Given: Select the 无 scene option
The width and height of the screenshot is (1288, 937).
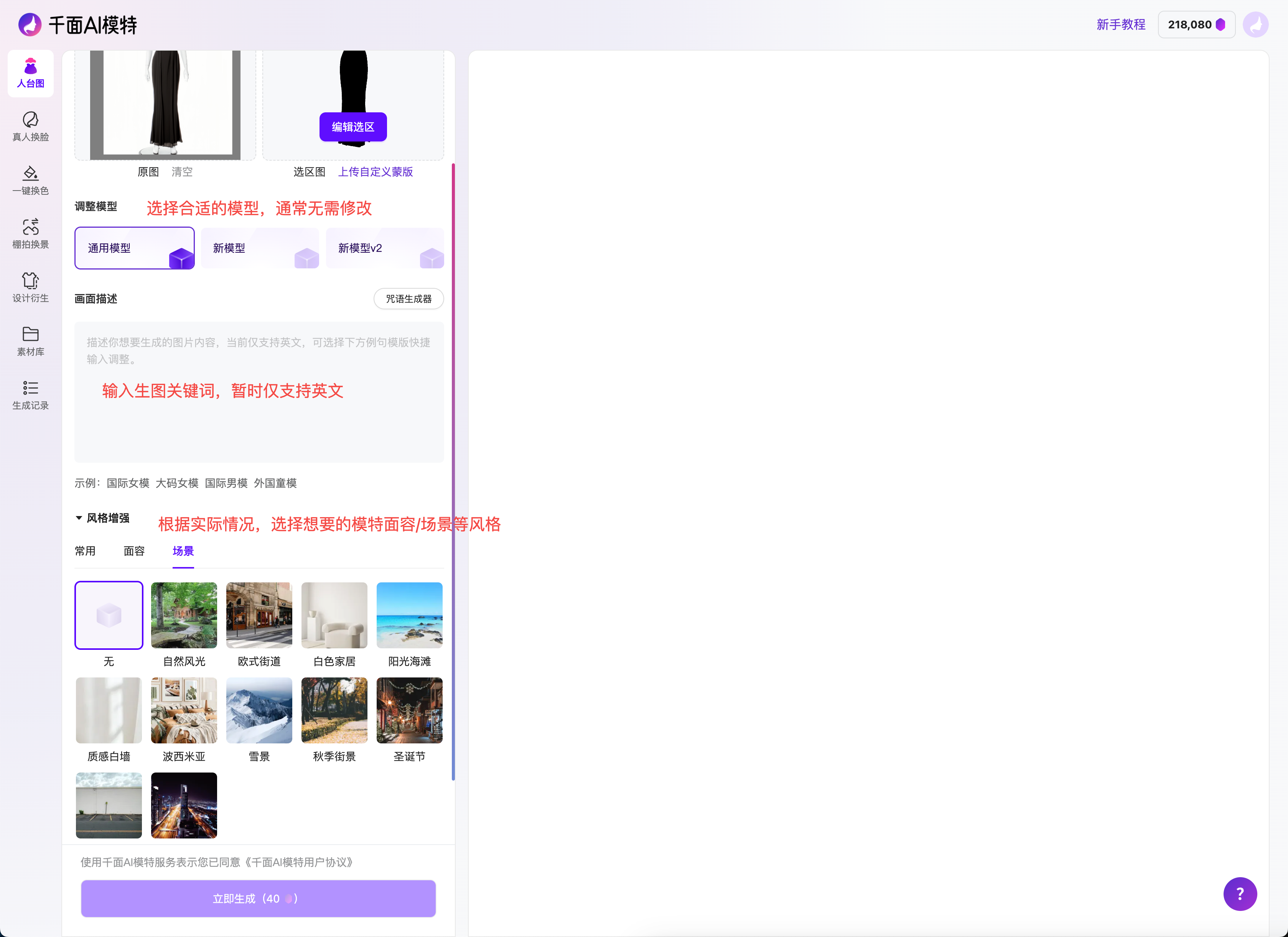Looking at the screenshot, I should [x=109, y=615].
